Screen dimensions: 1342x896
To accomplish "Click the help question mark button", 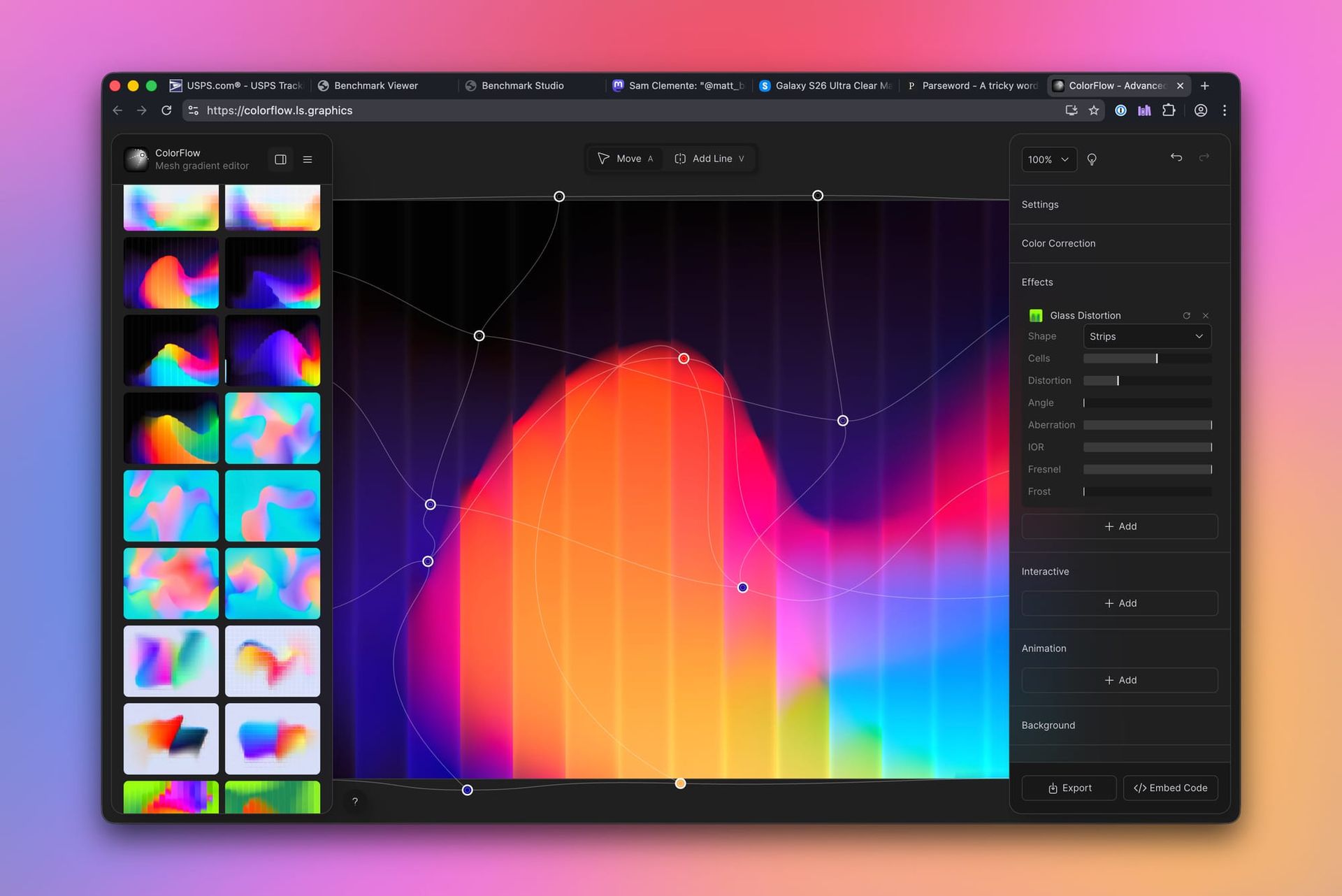I will (x=355, y=802).
